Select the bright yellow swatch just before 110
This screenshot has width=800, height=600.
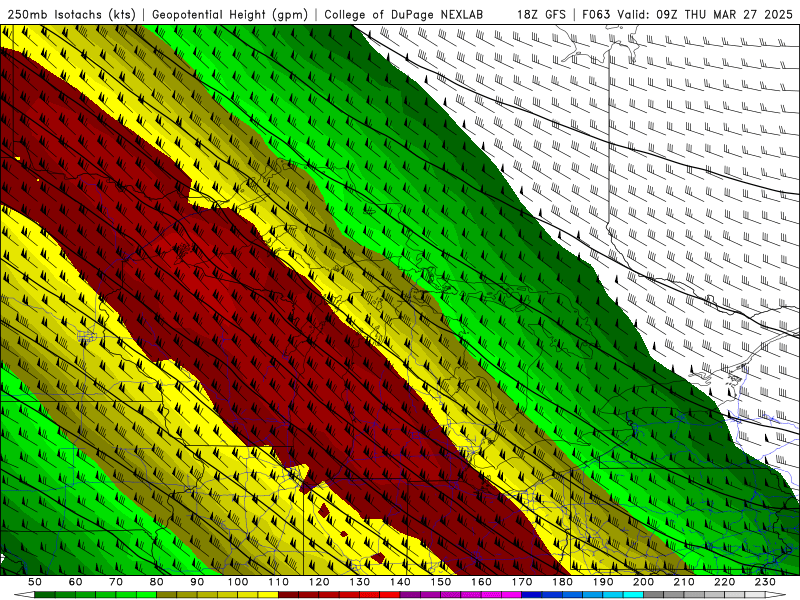coord(268,594)
